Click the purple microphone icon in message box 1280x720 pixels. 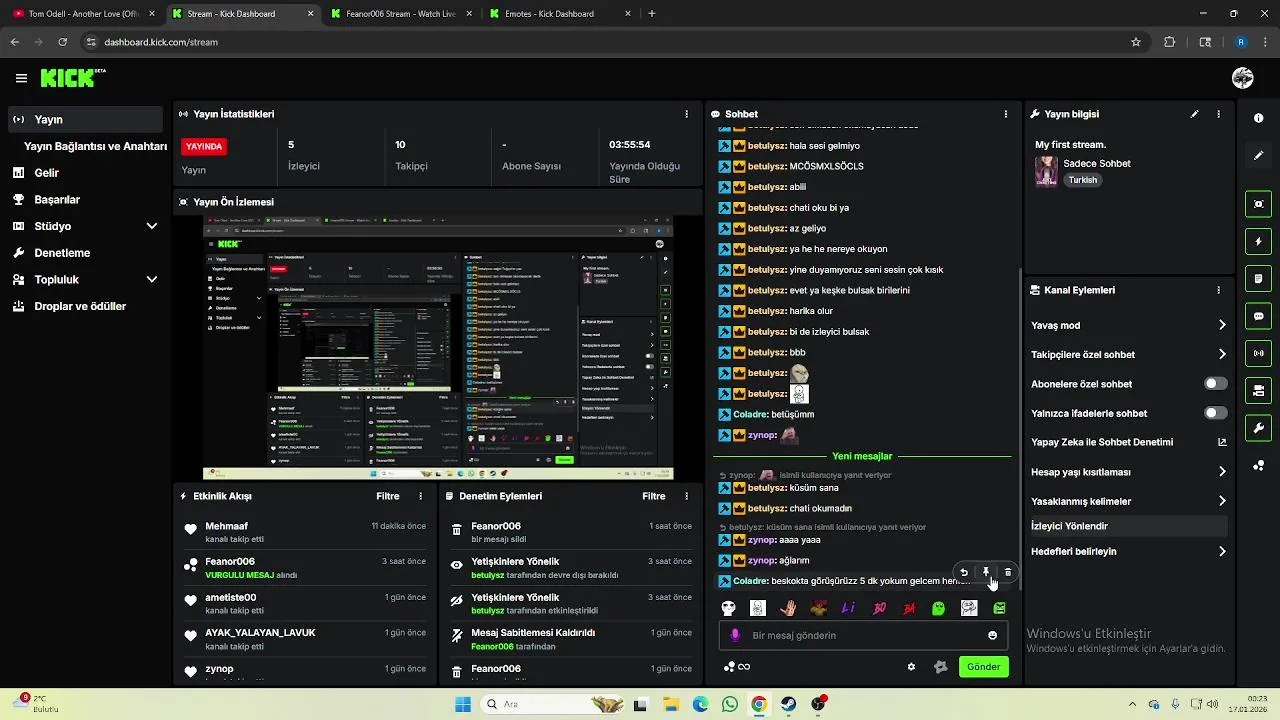[736, 635]
